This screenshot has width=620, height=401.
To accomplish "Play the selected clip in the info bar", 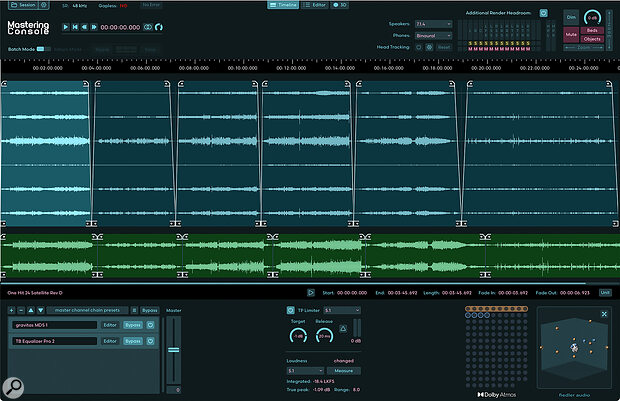I will coord(311,293).
